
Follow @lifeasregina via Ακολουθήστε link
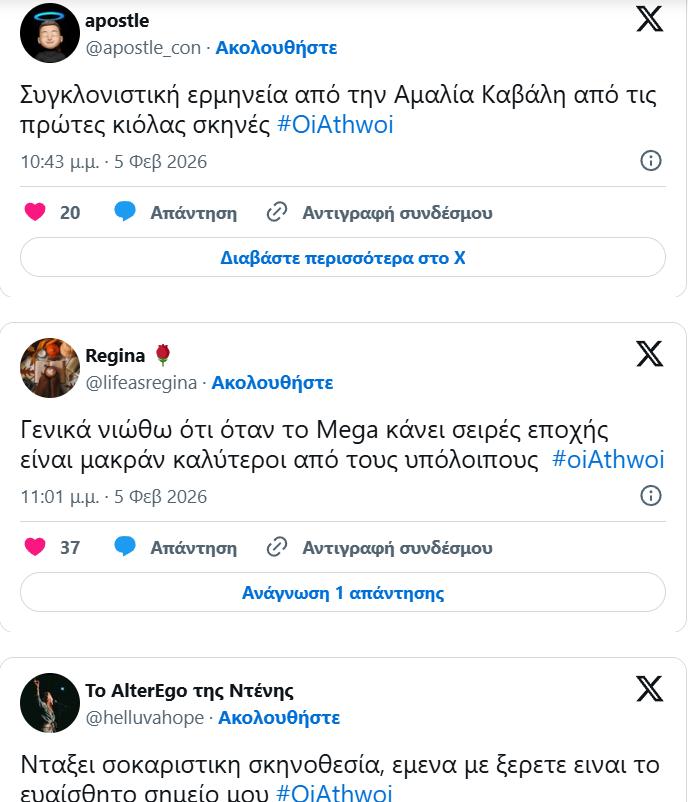pos(272,382)
